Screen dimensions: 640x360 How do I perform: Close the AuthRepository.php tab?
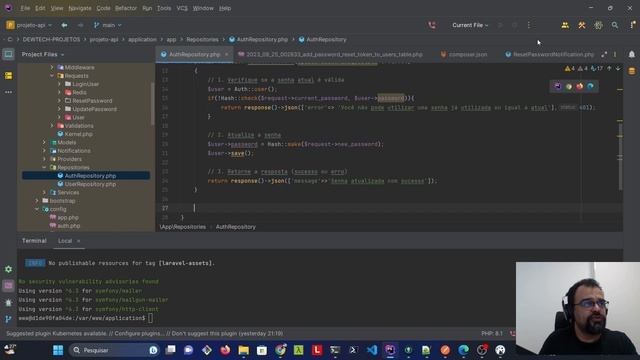click(x=227, y=54)
